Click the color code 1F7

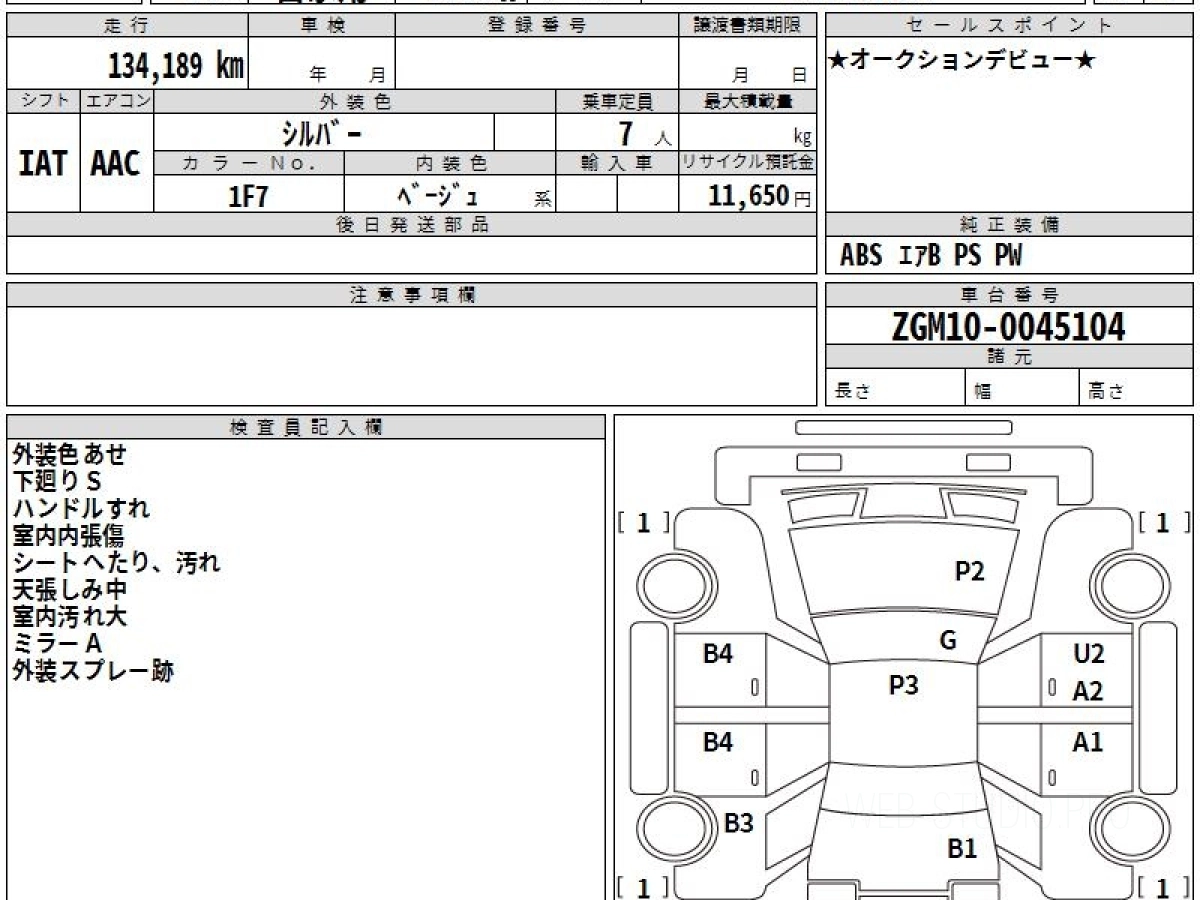[249, 196]
